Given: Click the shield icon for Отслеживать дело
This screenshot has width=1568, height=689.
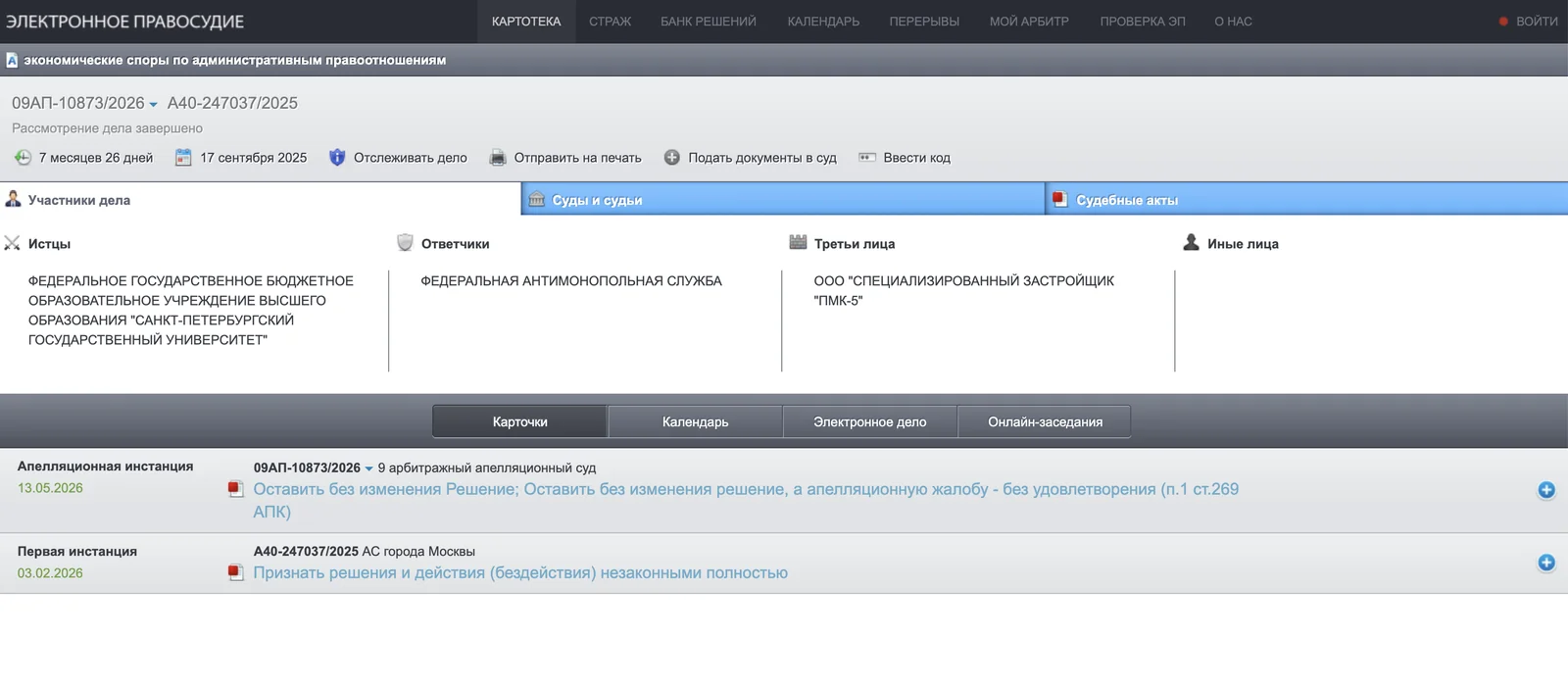Looking at the screenshot, I should coord(337,158).
